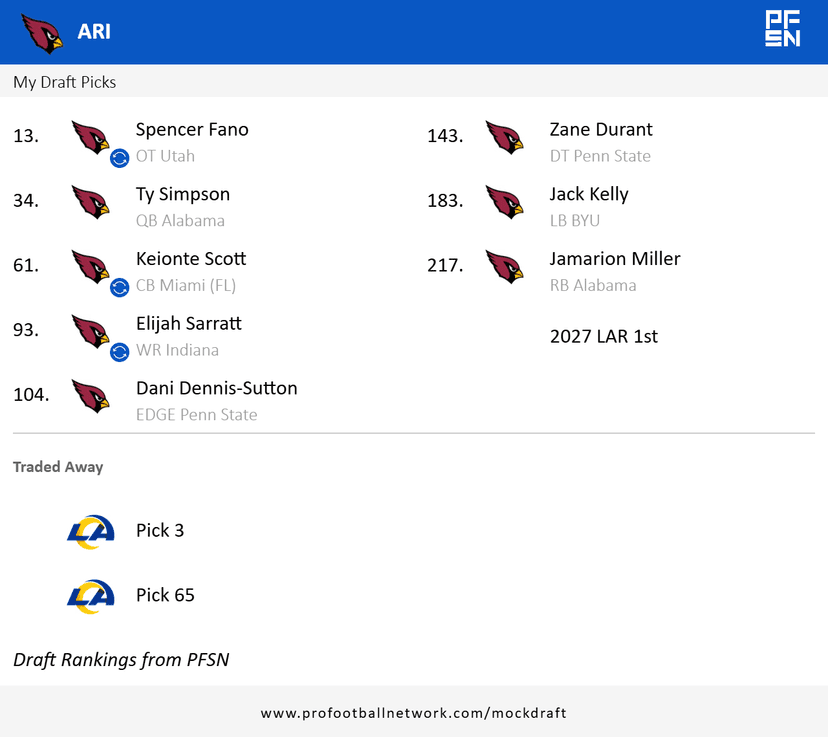The height and width of the screenshot is (737, 828).
Task: Click the Draft Rankings from PFSN text
Action: [121, 659]
